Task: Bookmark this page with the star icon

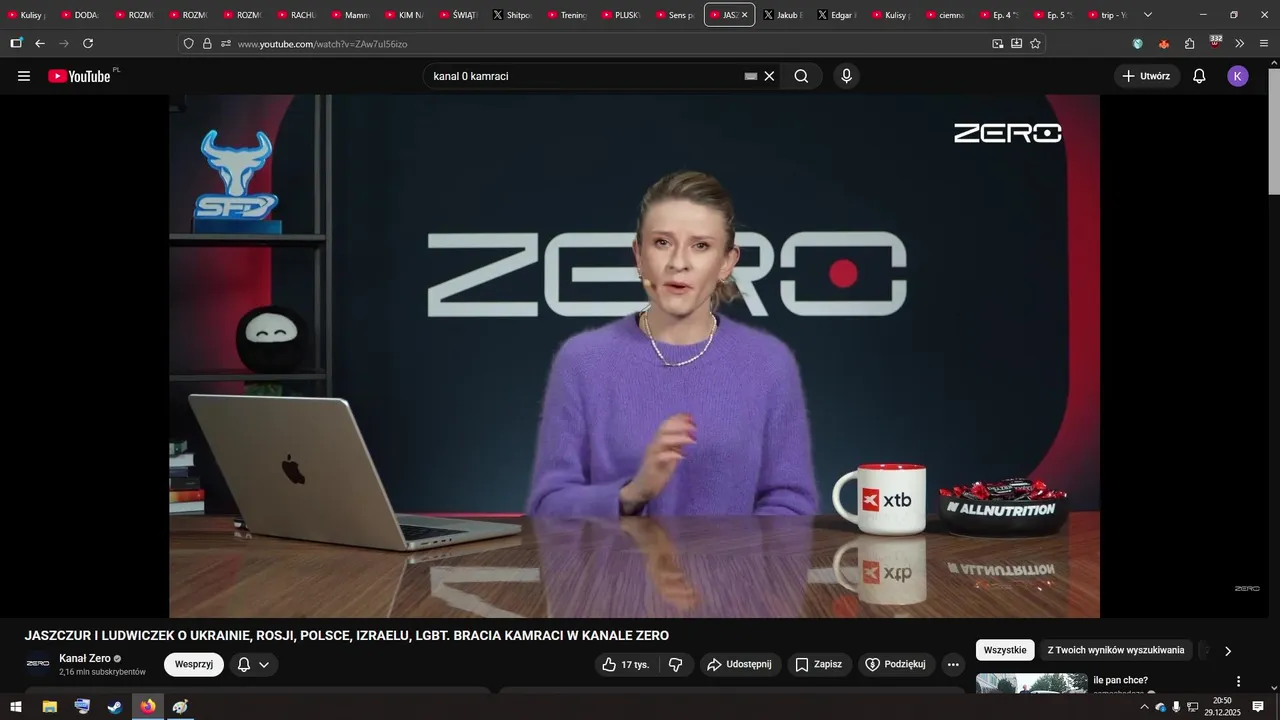Action: pyautogui.click(x=1035, y=43)
